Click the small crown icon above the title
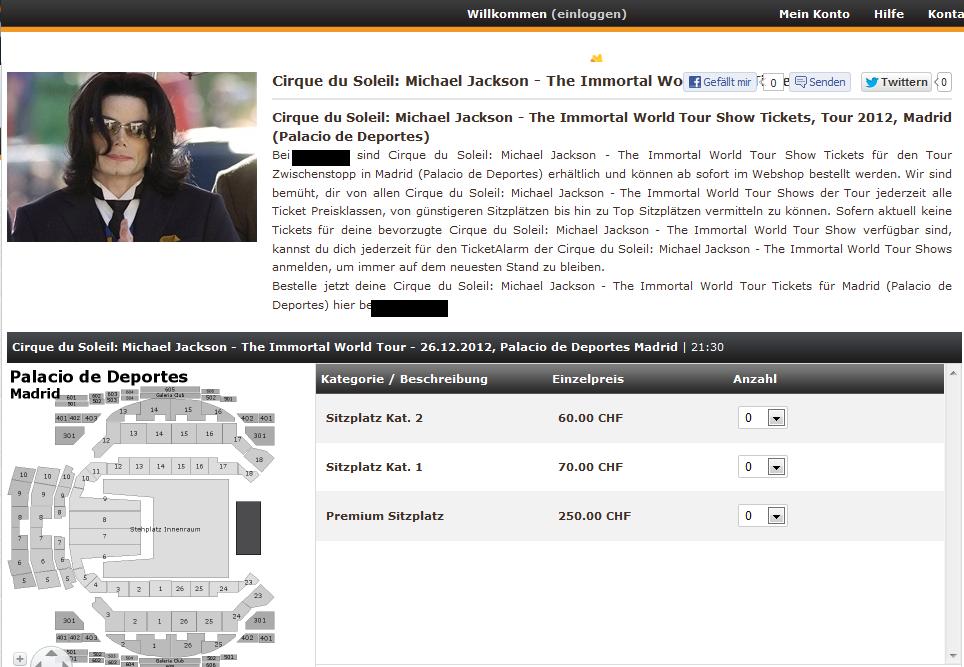 tap(596, 58)
